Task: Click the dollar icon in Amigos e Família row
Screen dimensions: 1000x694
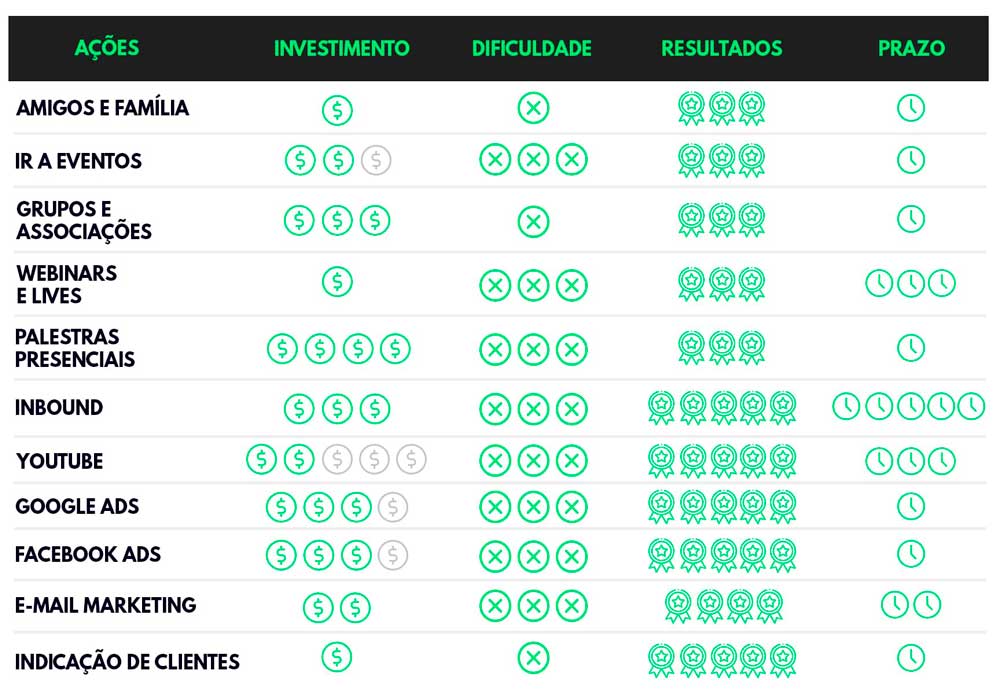Action: (337, 110)
